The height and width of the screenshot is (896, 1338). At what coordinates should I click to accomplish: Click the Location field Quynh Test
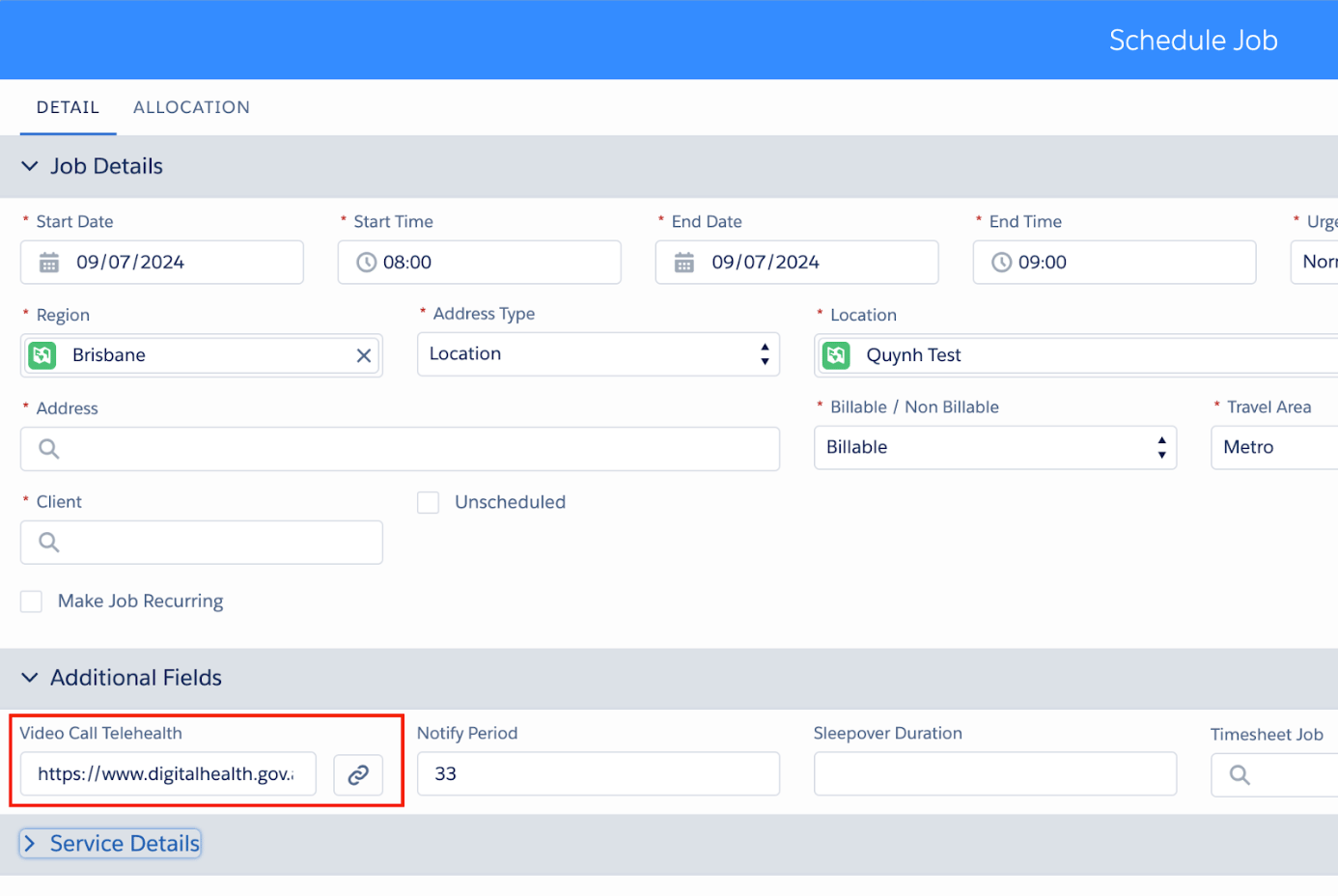[x=1076, y=355]
